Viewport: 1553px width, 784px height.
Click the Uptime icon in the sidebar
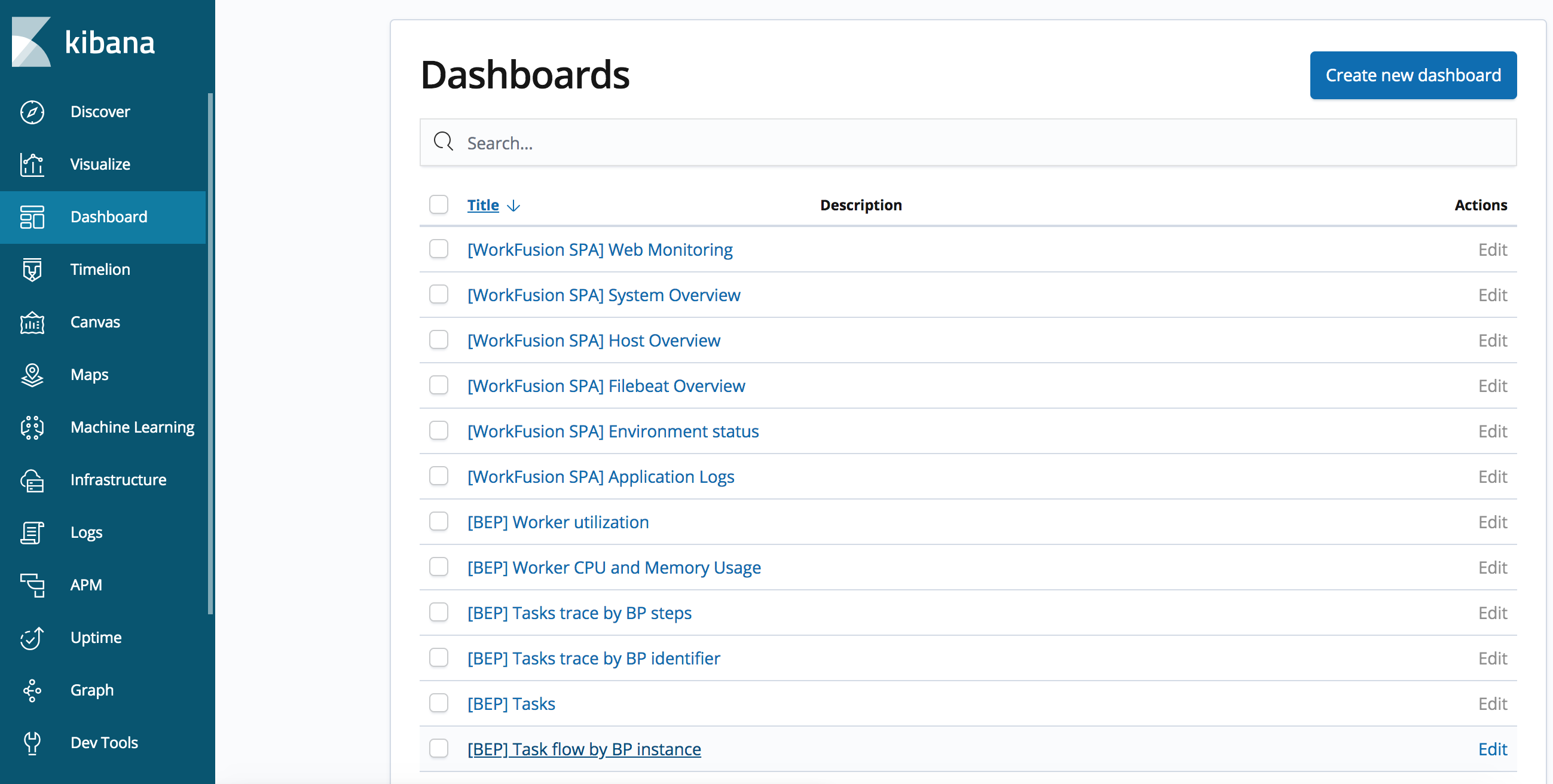(32, 638)
